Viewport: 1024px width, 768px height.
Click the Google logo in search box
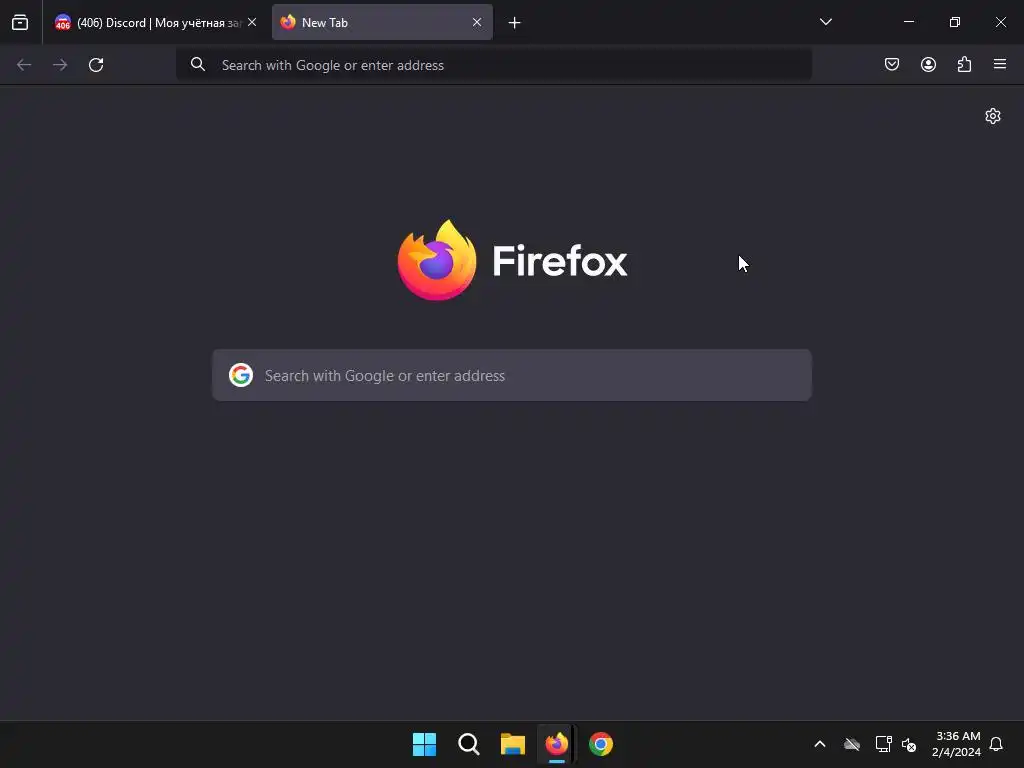click(x=241, y=376)
